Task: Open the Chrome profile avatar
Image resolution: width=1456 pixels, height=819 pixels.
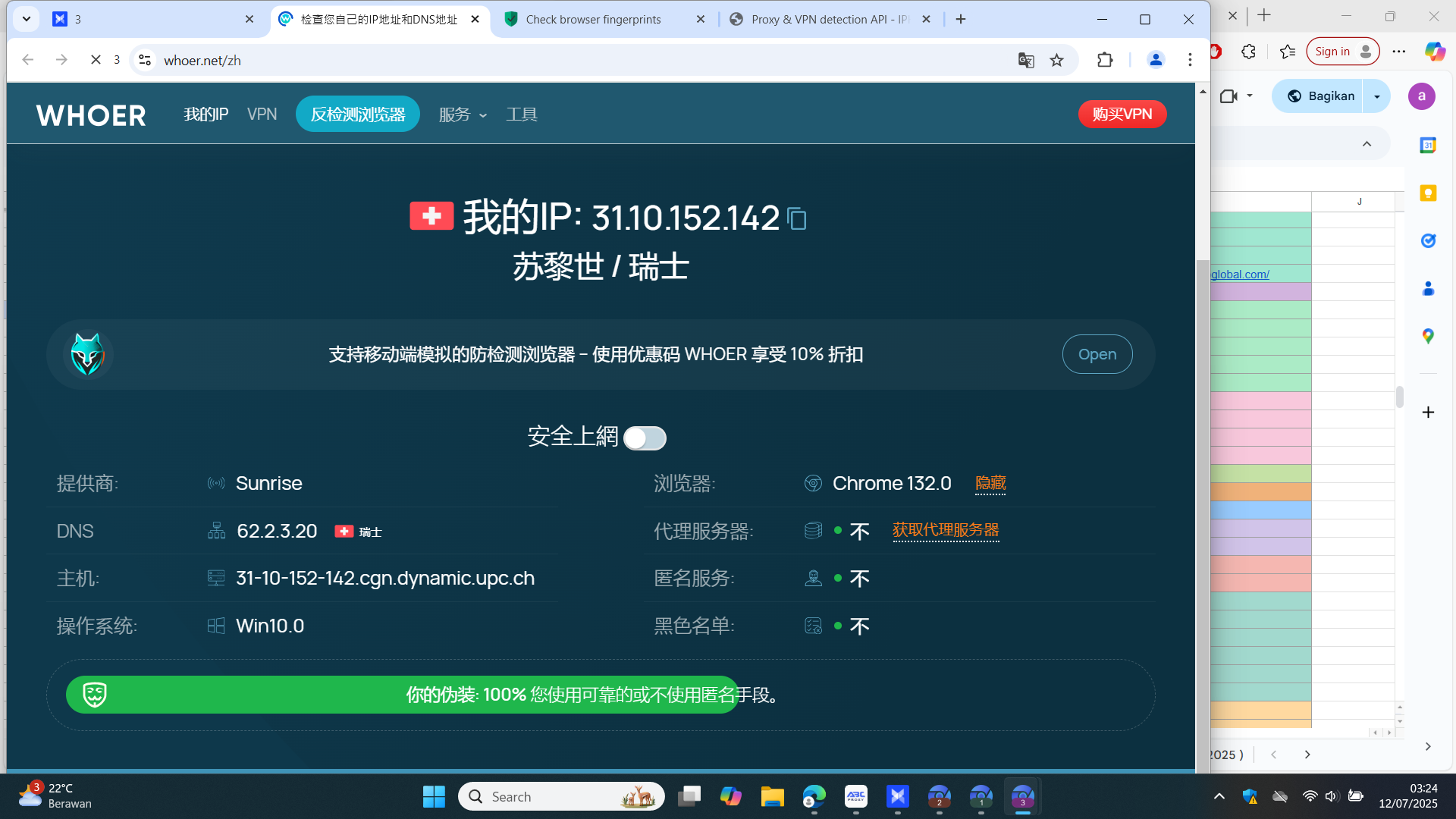Action: coord(1156,60)
